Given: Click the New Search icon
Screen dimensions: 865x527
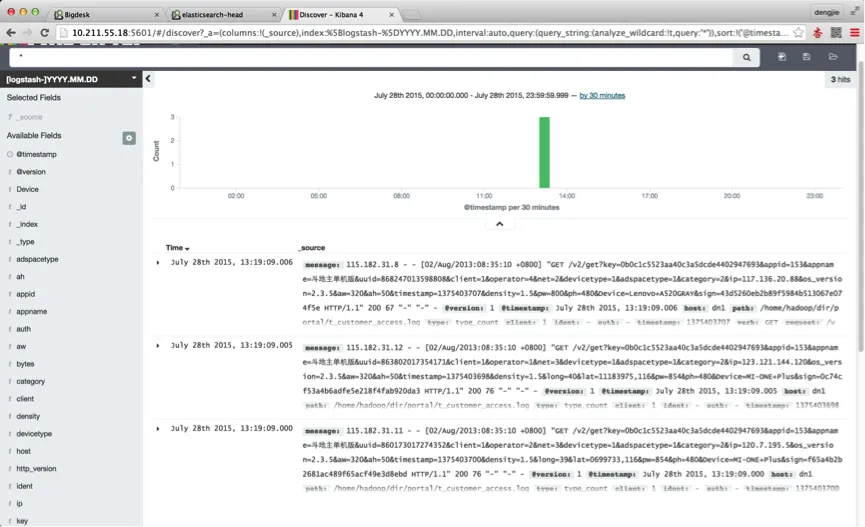Looking at the screenshot, I should pos(782,56).
